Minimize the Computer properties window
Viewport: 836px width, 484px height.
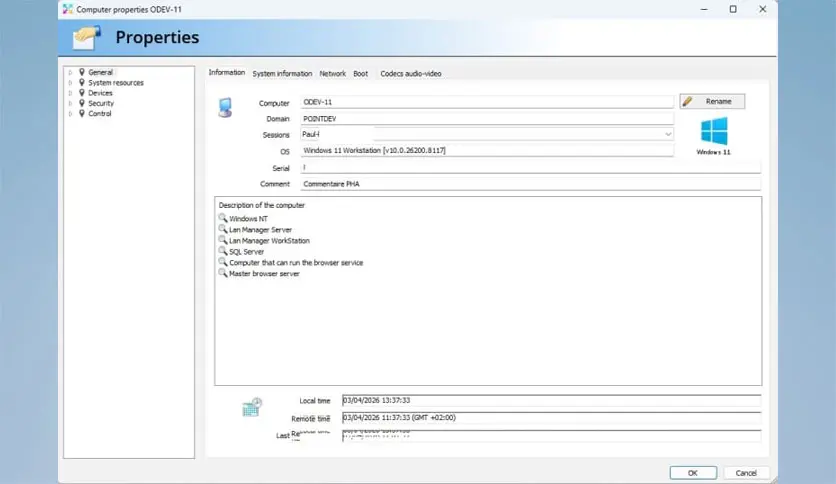tap(704, 9)
